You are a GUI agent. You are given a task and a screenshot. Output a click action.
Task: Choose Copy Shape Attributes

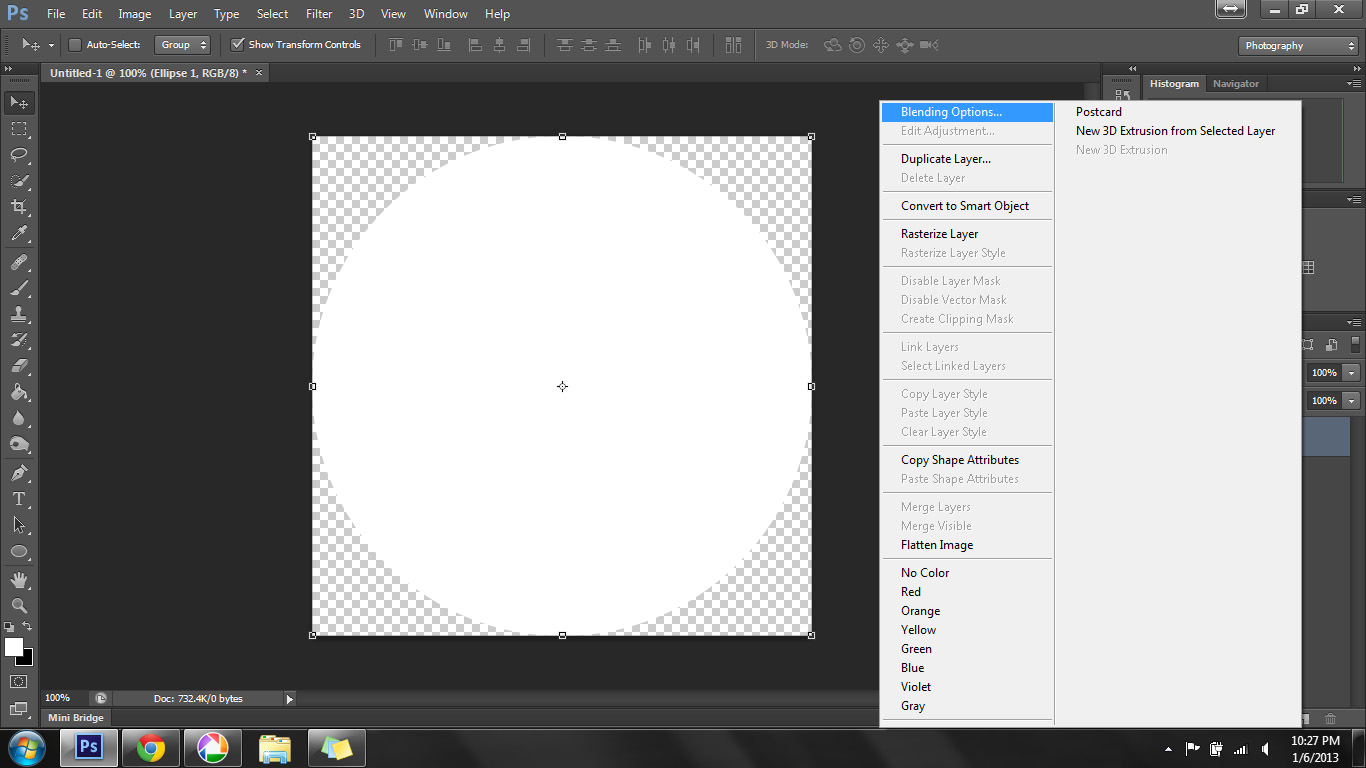coord(967,460)
